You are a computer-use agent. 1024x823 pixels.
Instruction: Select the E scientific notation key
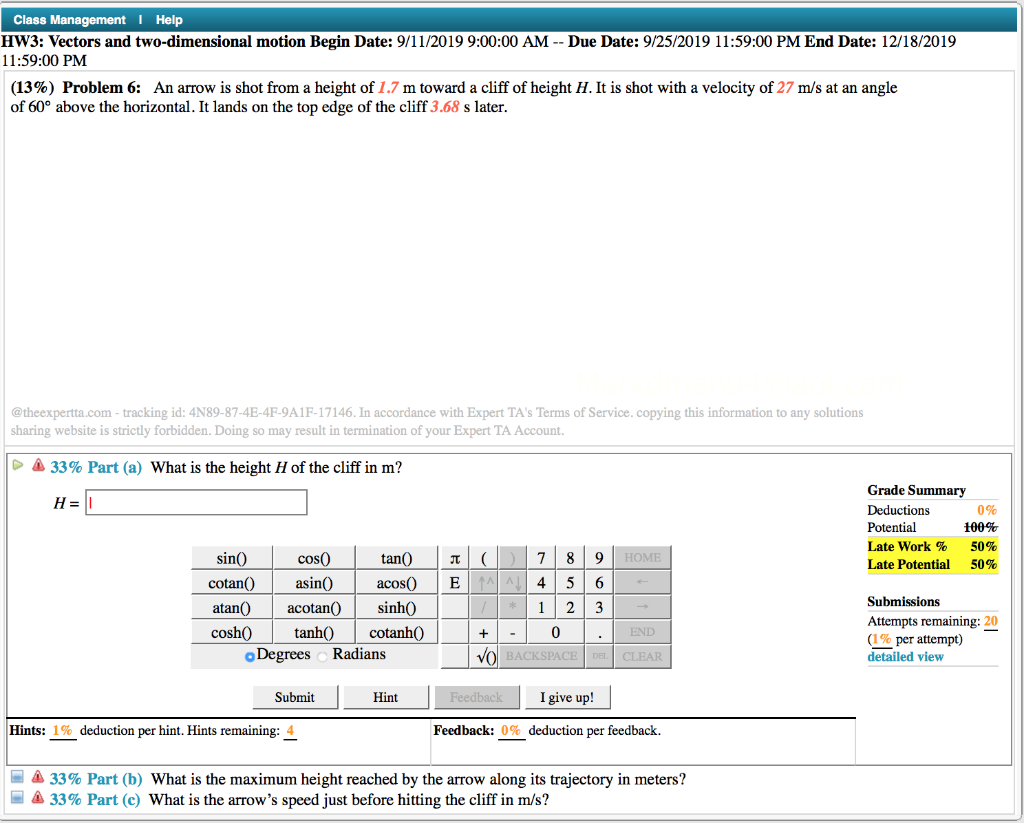tap(455, 582)
